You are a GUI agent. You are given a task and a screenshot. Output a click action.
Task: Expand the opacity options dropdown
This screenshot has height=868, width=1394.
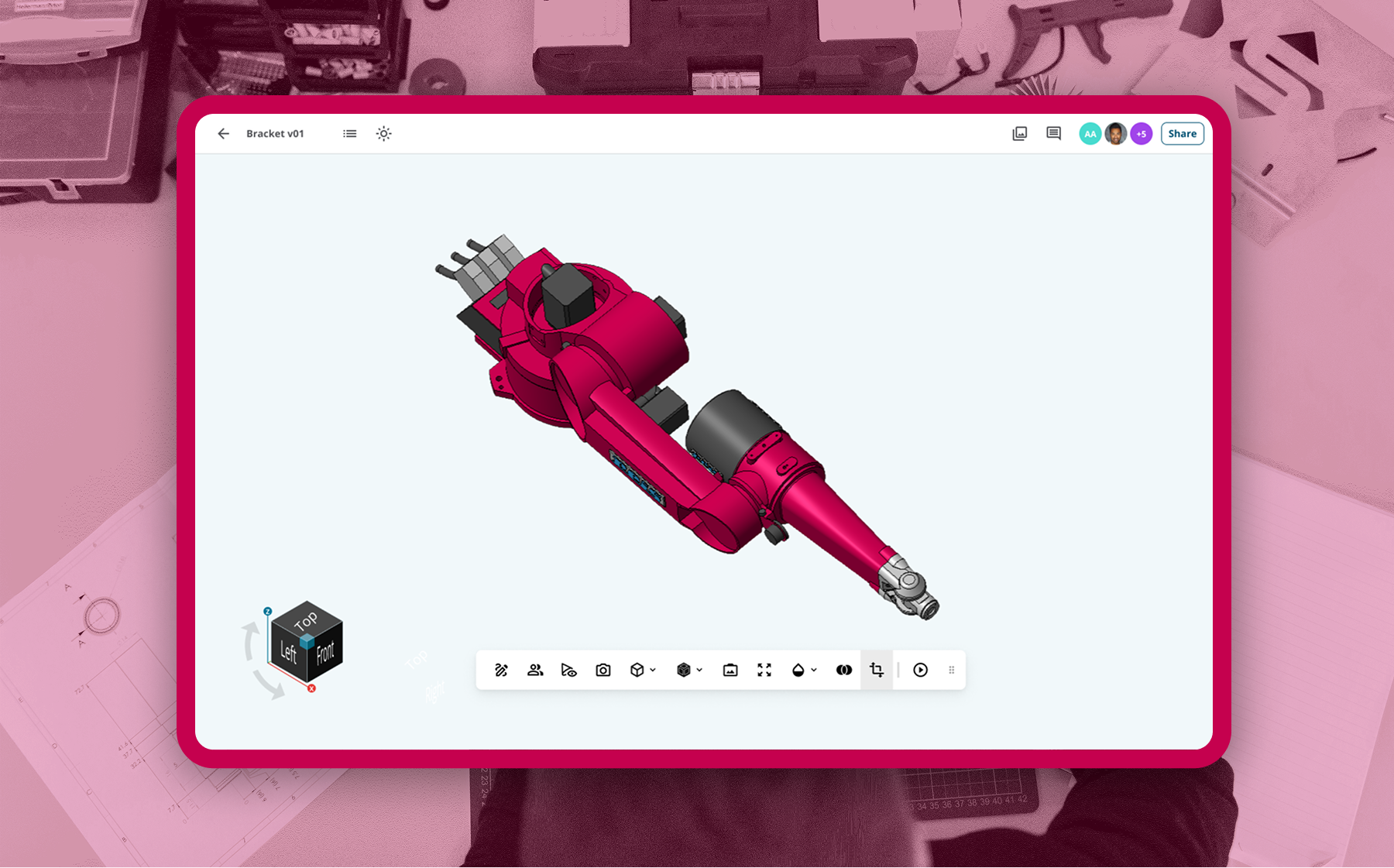815,671
